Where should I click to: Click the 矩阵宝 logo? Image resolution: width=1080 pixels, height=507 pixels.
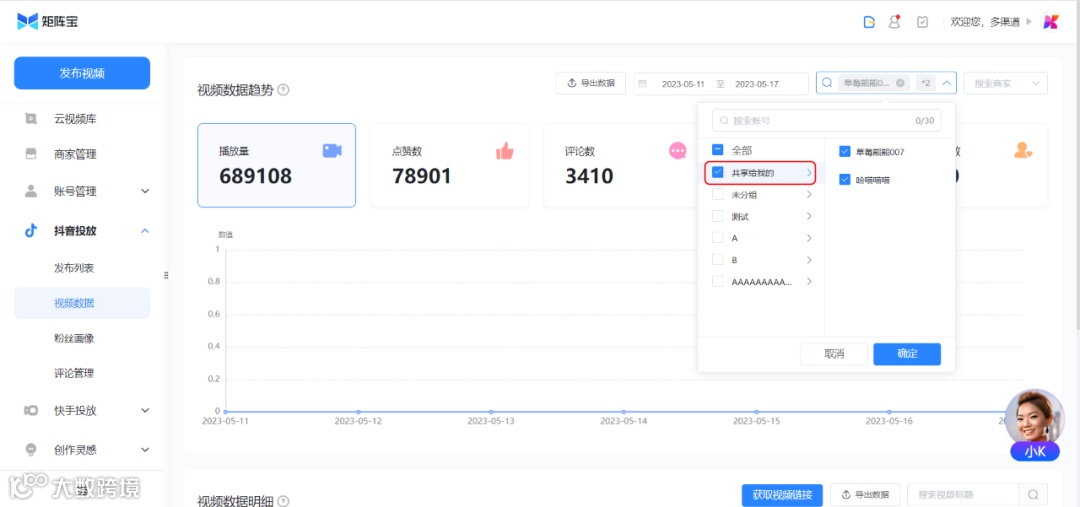(48, 21)
